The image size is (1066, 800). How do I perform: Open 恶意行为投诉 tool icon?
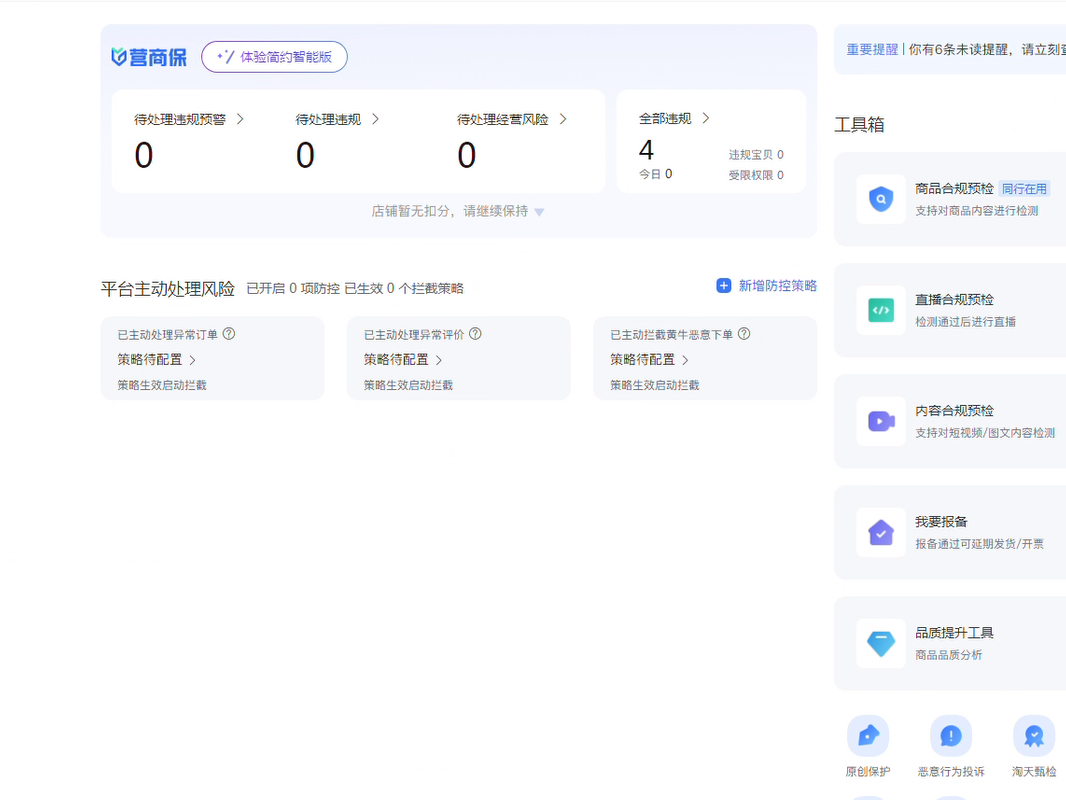(x=950, y=736)
